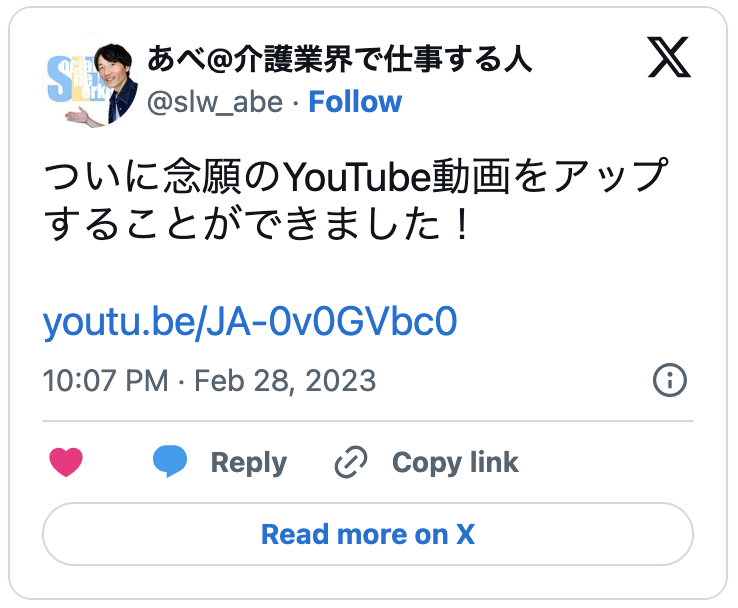Click the @slw_abe handle
The image size is (738, 608).
[x=215, y=102]
